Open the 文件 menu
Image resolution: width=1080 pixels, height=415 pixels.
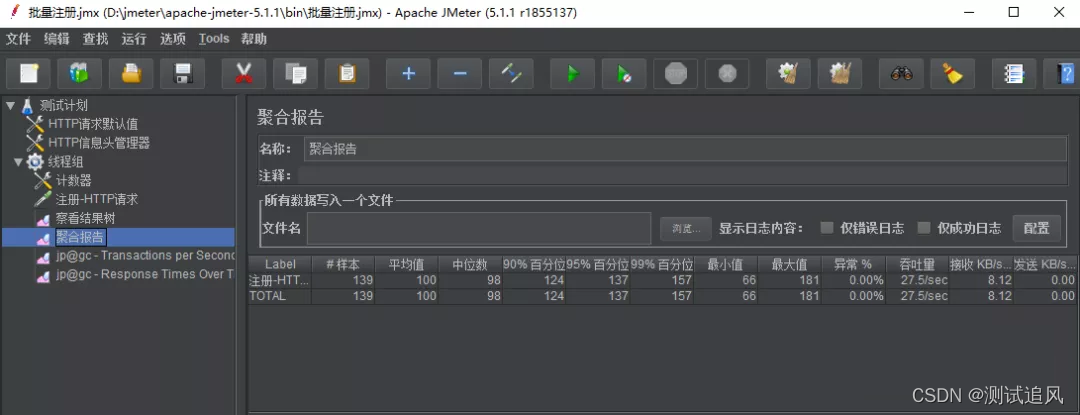coord(19,39)
